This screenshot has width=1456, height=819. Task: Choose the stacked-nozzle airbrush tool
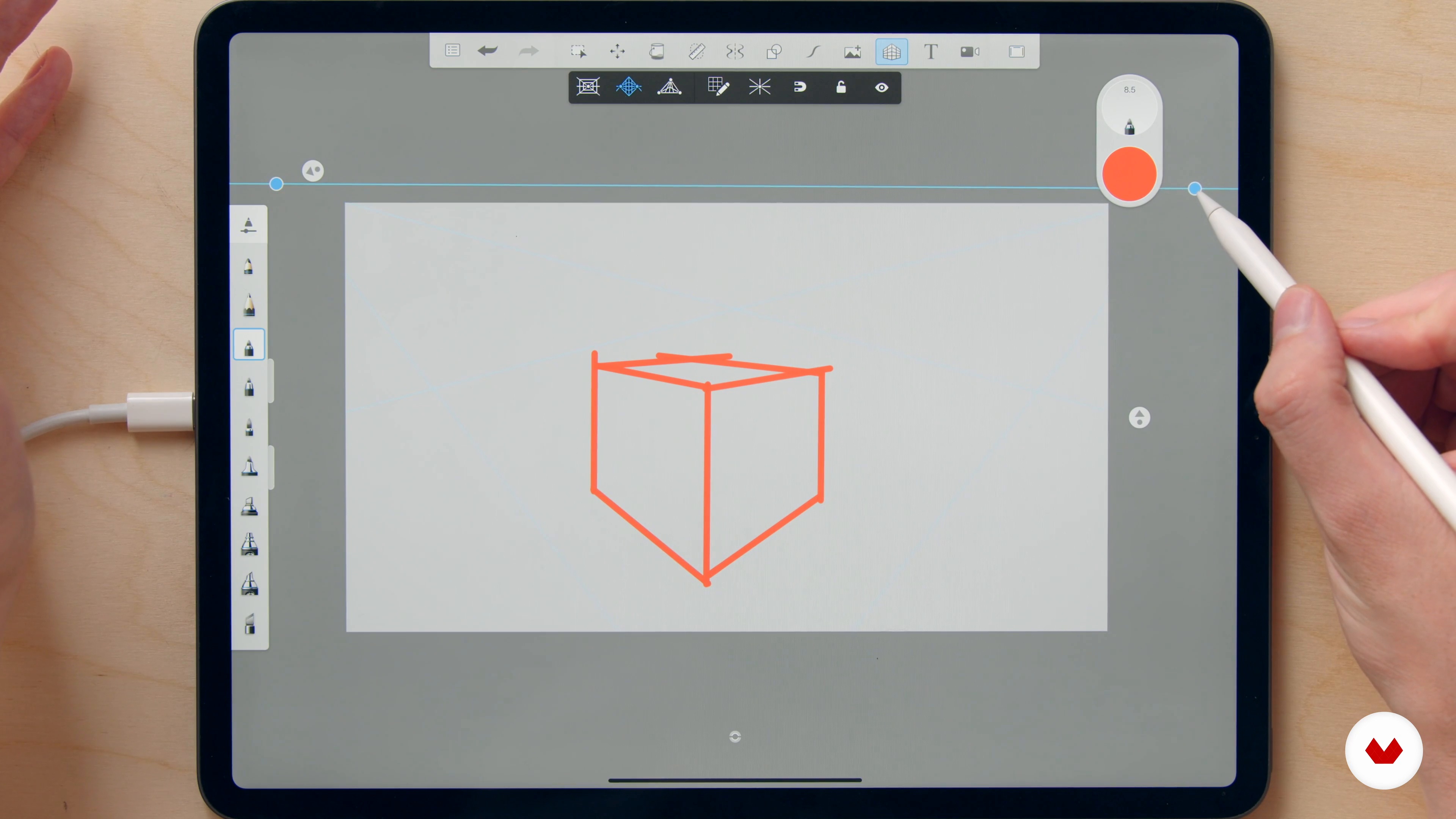coord(249,544)
